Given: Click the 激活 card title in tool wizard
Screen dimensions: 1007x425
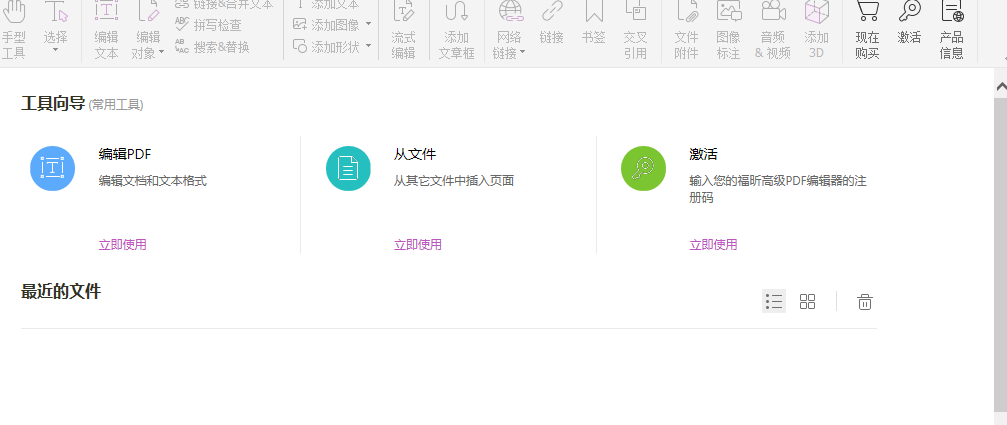Looking at the screenshot, I should 703,154.
